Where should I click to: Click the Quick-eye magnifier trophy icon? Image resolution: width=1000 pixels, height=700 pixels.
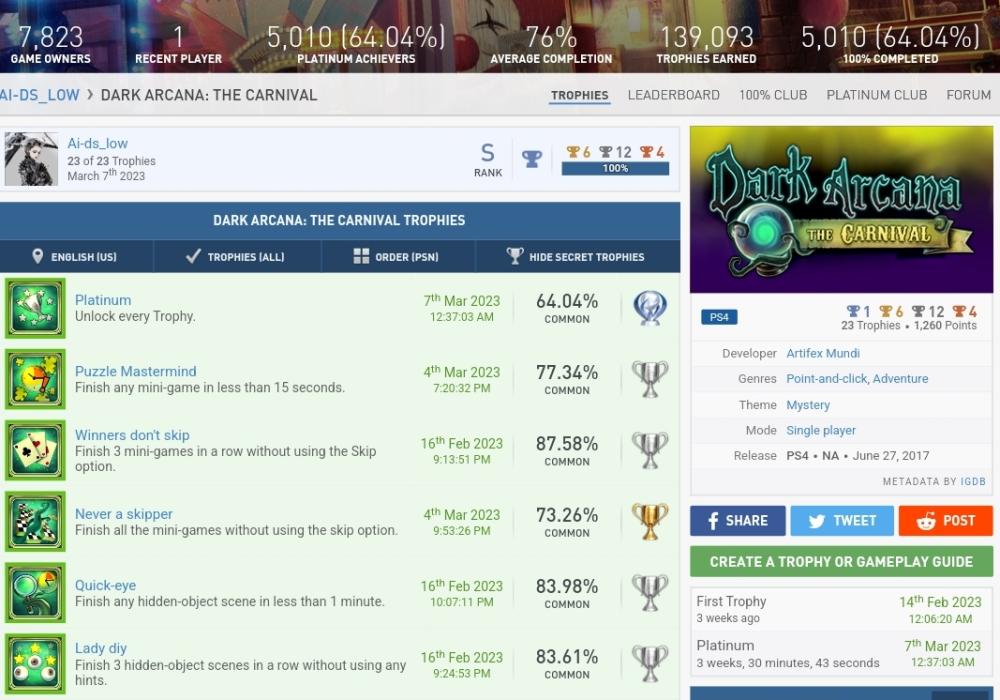(35, 592)
